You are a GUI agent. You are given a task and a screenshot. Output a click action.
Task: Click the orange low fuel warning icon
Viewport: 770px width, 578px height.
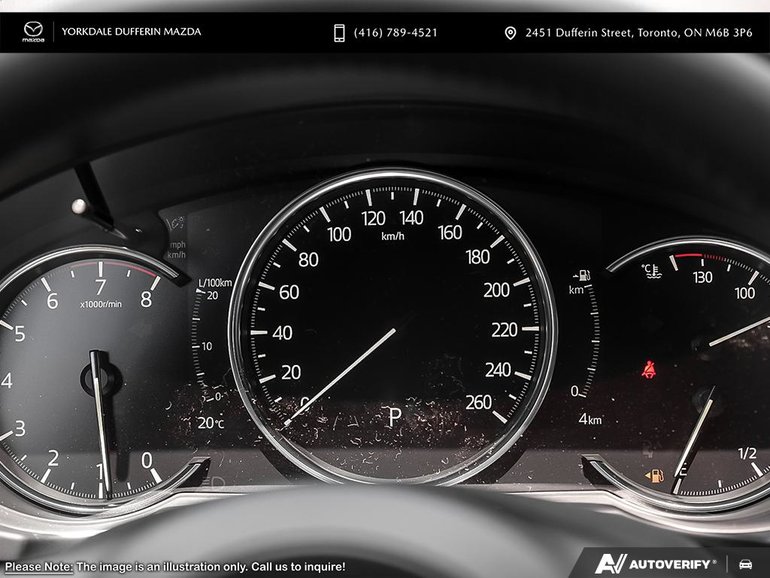[x=655, y=477]
